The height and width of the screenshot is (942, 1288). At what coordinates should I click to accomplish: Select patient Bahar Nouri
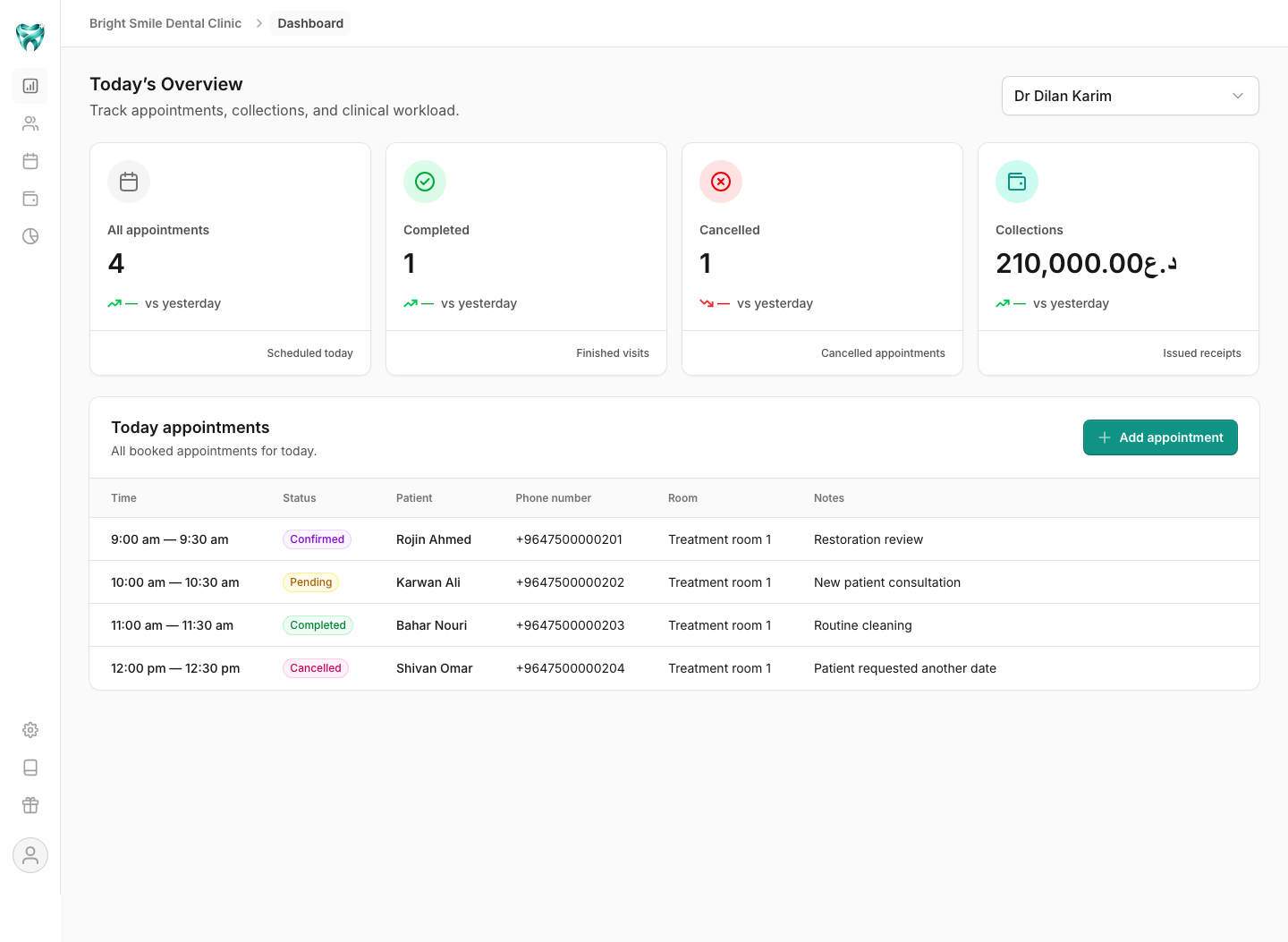pyautogui.click(x=431, y=625)
